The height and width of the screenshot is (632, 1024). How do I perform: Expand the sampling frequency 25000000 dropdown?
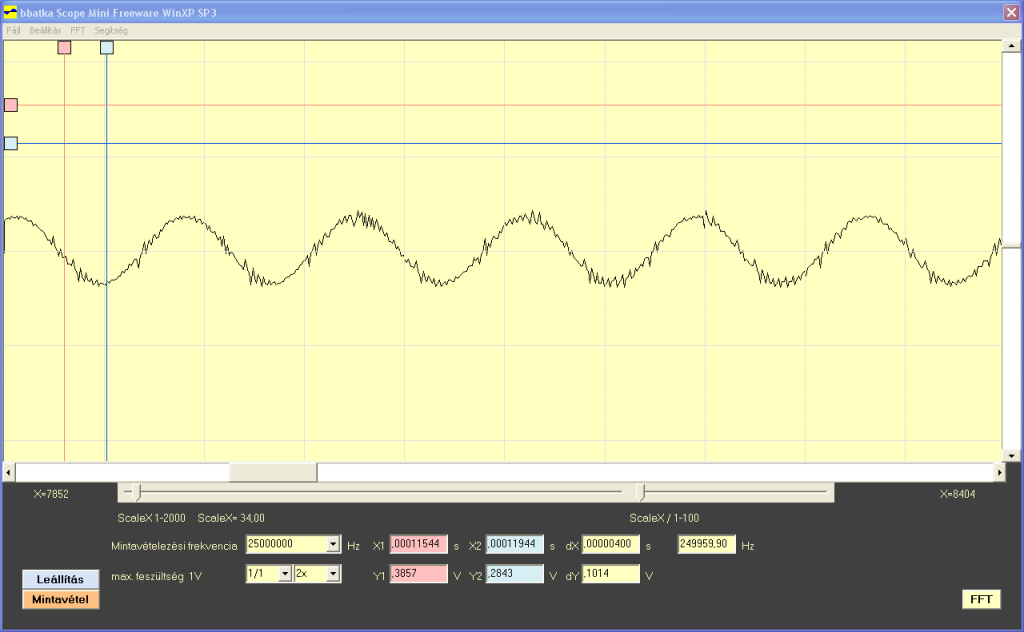pyautogui.click(x=333, y=545)
